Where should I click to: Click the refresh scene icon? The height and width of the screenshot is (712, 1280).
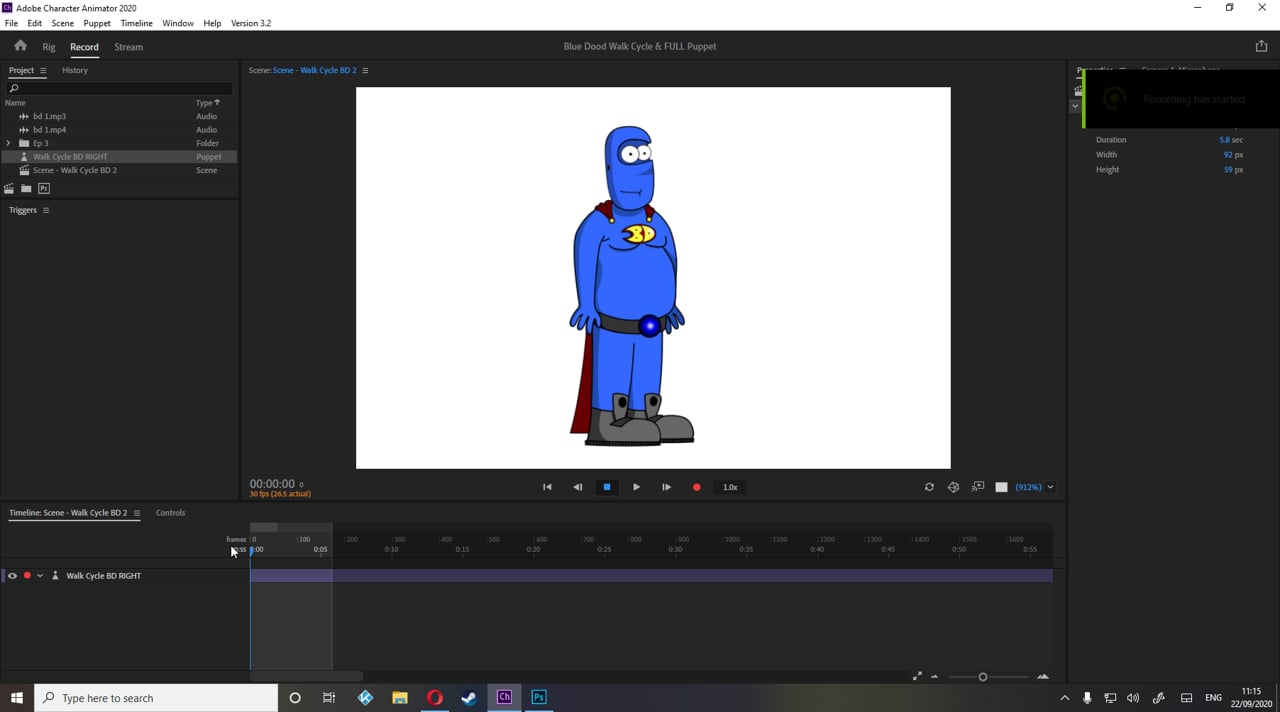coord(929,487)
